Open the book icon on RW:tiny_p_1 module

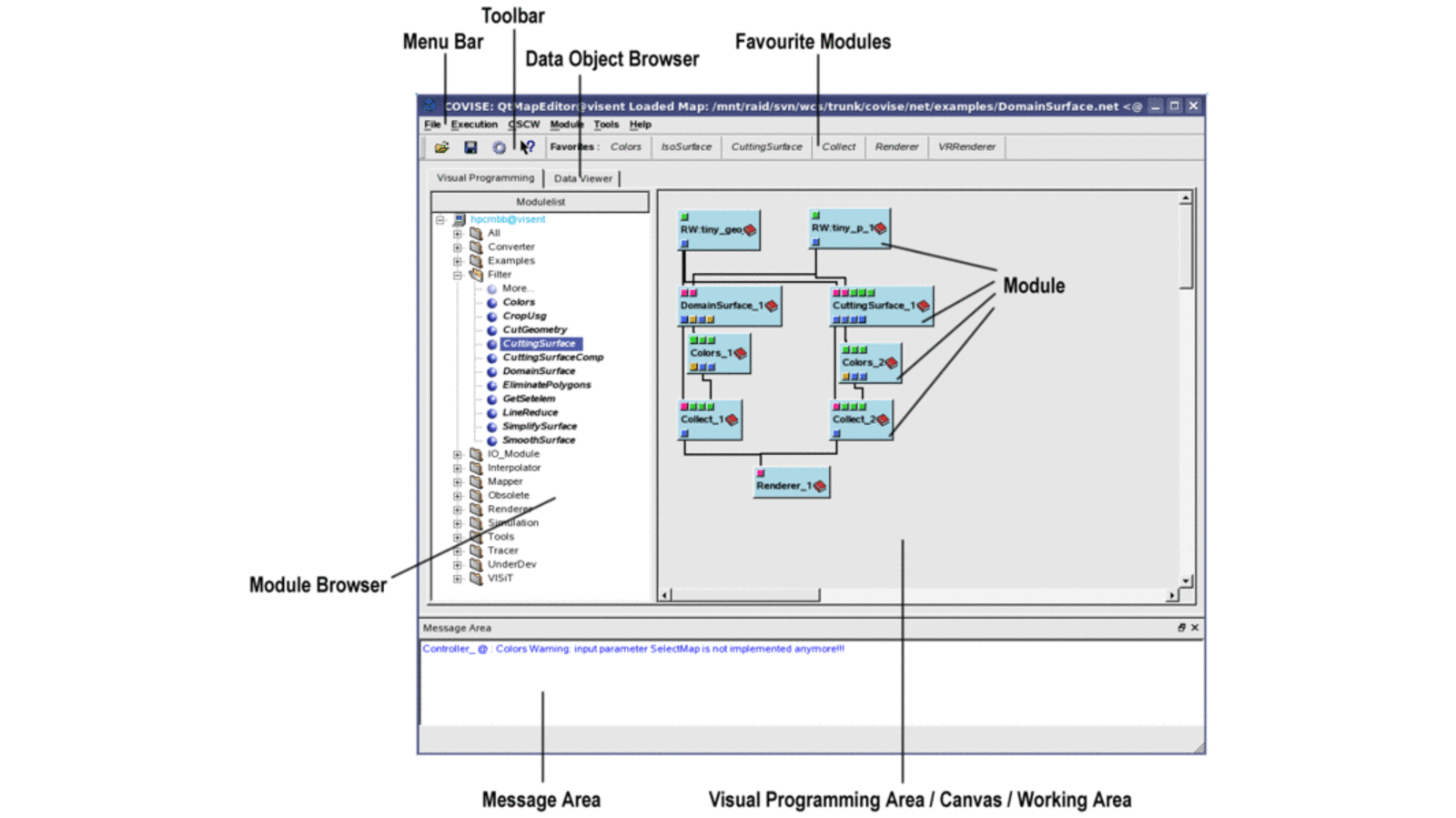pyautogui.click(x=880, y=228)
